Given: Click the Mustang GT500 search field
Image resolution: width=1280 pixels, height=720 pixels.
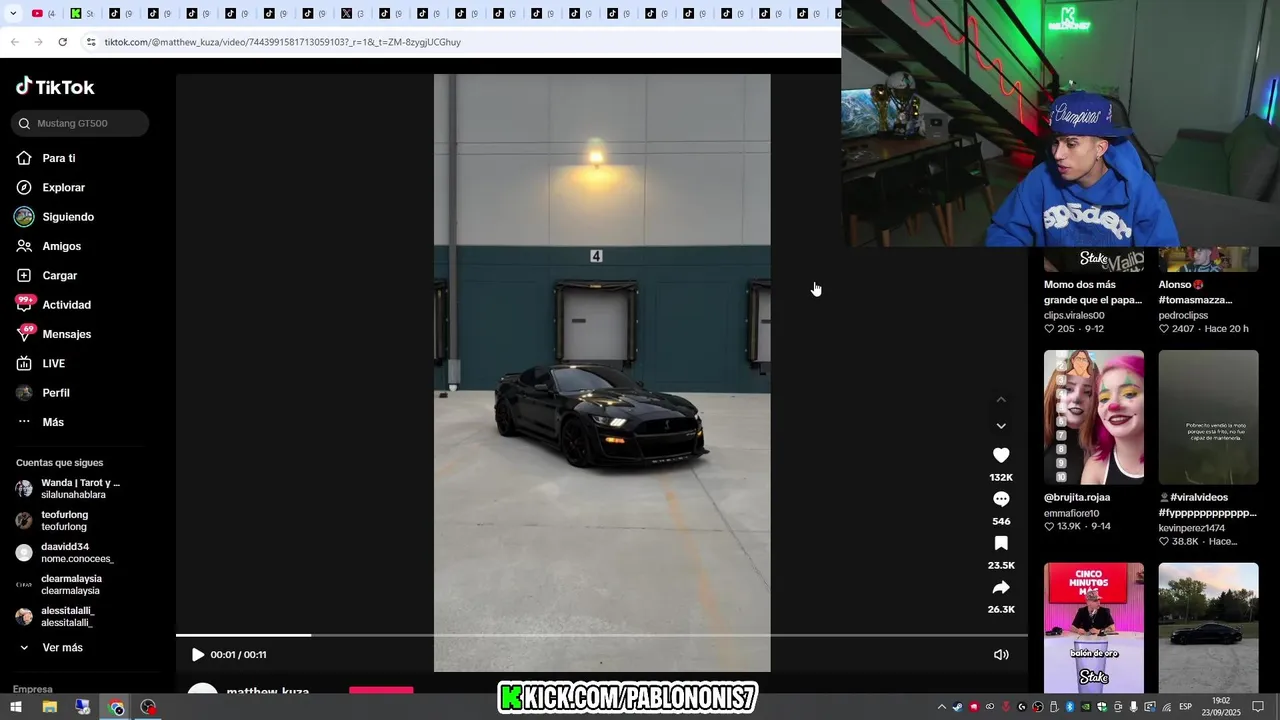Looking at the screenshot, I should 80,123.
